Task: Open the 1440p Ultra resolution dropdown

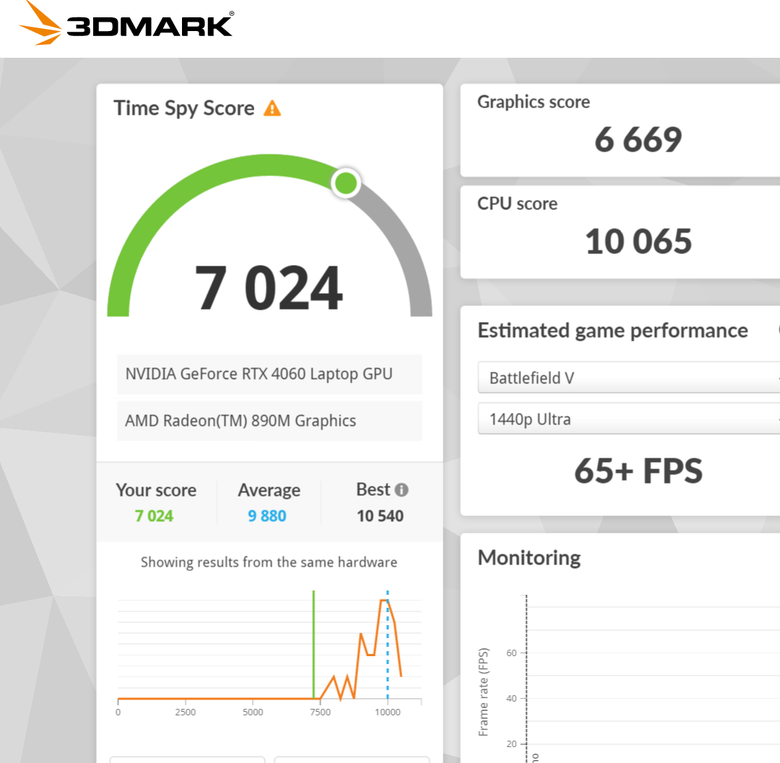Action: (629, 419)
